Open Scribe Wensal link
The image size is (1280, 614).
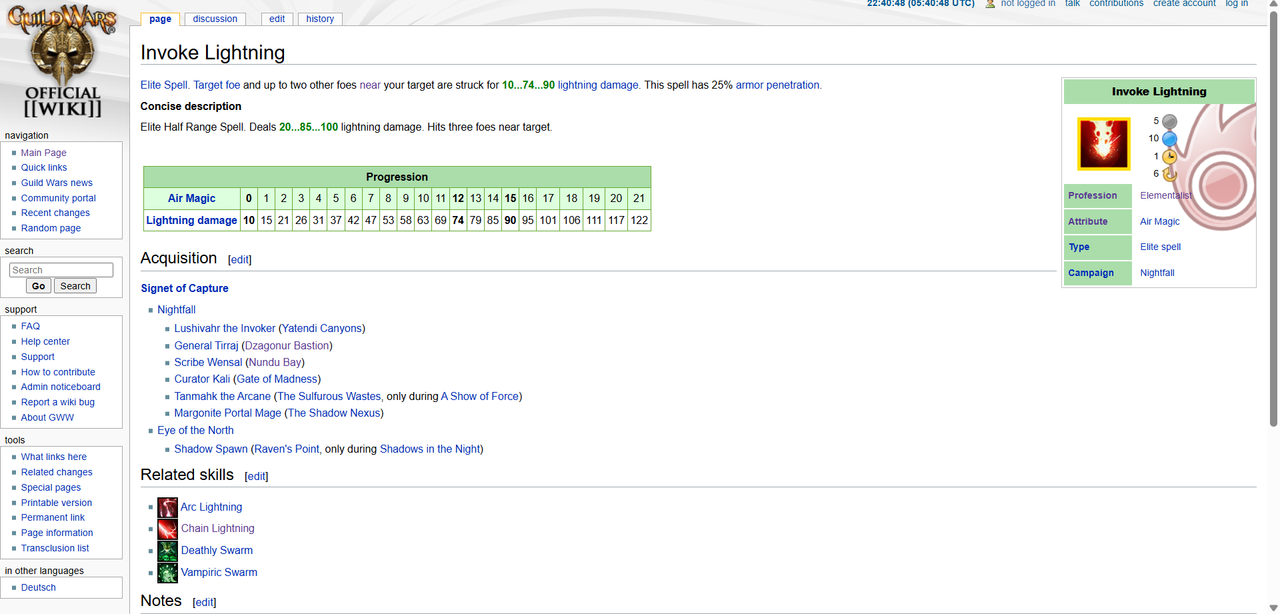[208, 362]
